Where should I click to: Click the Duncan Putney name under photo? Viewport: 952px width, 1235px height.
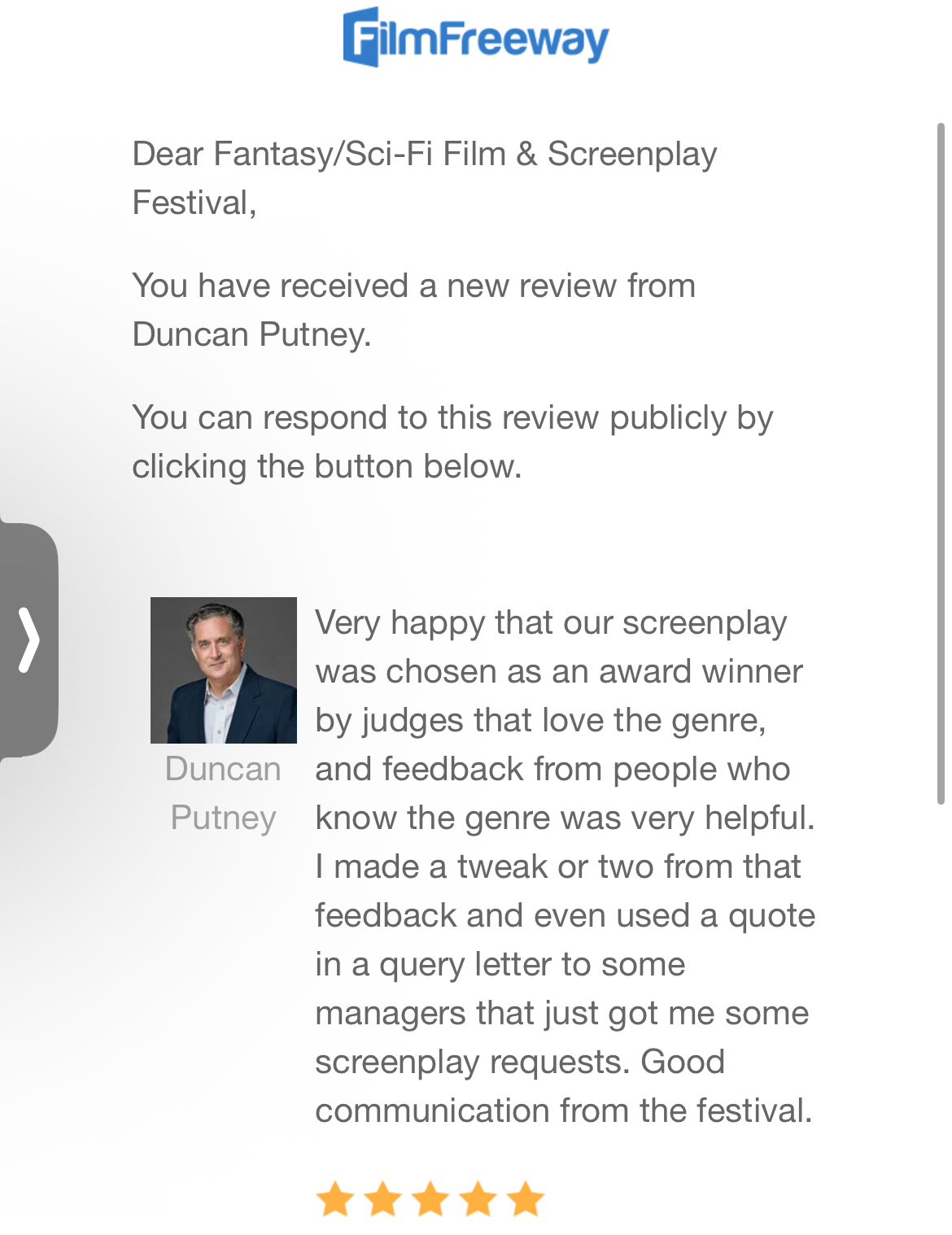[x=223, y=793]
